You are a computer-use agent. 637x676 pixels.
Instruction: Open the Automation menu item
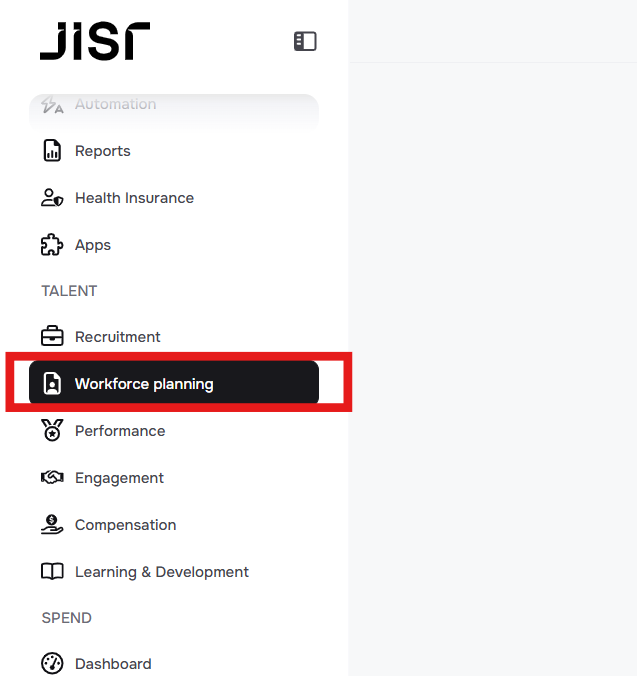click(174, 104)
